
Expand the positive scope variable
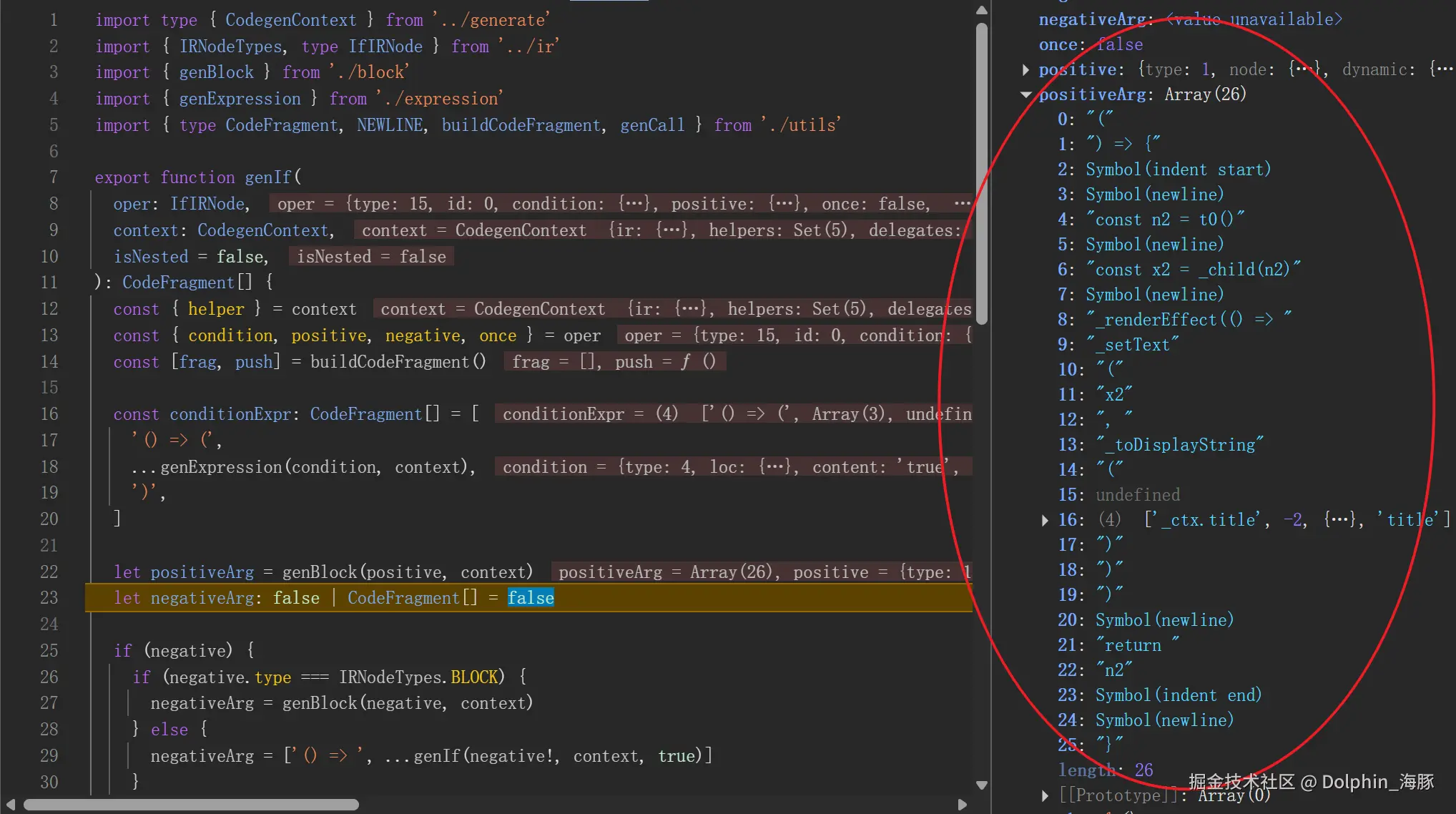[1026, 70]
